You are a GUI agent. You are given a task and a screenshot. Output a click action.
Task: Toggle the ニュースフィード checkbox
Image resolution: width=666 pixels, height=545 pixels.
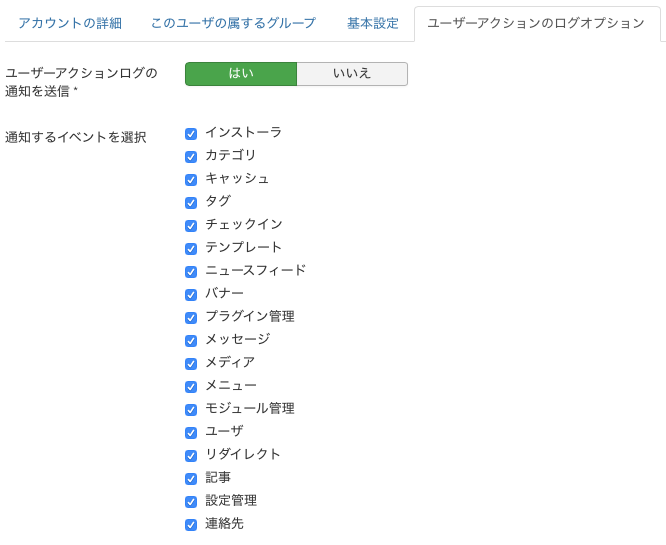tap(191, 271)
